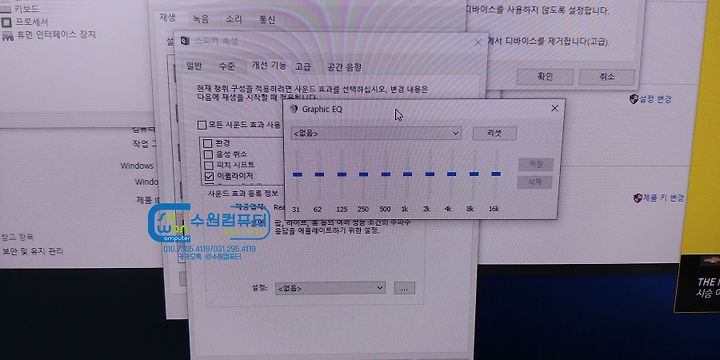Click the 저장 button in Graphic EQ
This screenshot has height=360, width=720.
(x=535, y=164)
